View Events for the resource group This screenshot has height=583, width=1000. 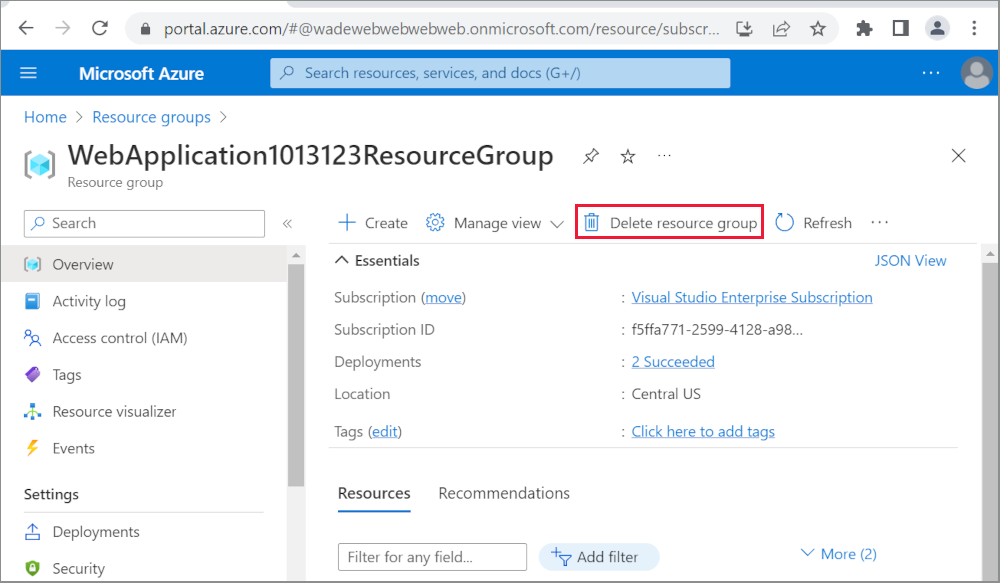click(68, 448)
